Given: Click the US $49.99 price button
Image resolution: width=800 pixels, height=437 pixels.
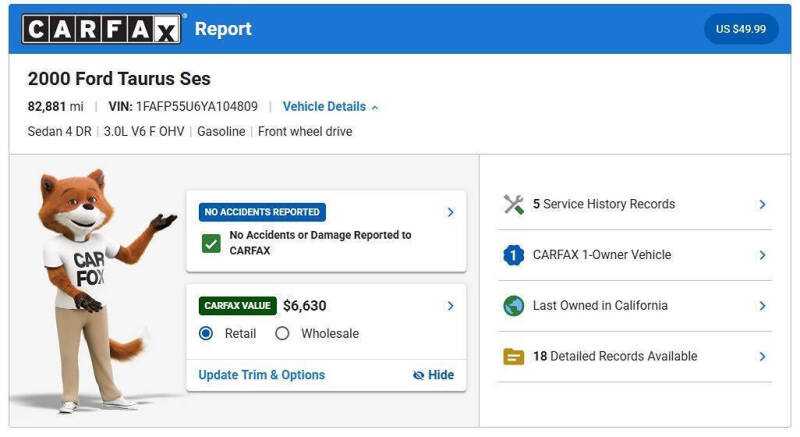Looking at the screenshot, I should pos(741,29).
